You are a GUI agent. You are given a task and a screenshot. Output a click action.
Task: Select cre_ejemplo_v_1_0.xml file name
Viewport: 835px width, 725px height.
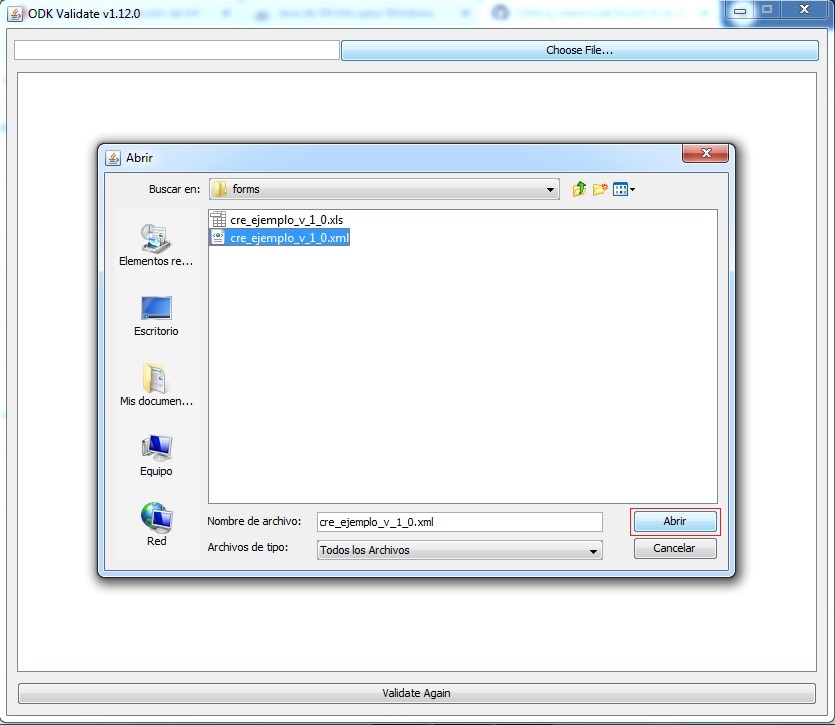[290, 238]
